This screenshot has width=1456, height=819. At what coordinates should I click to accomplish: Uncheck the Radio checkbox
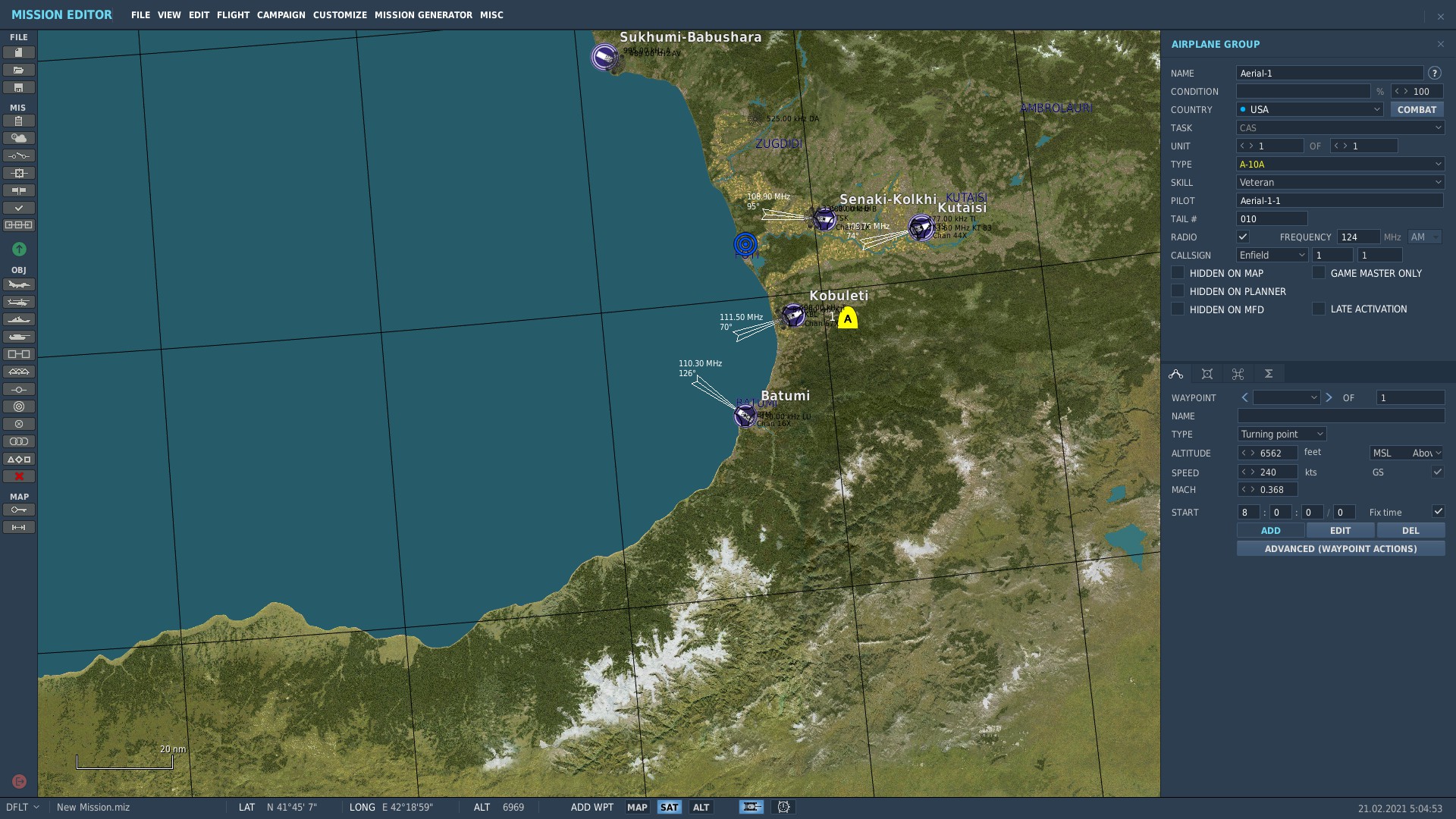pyautogui.click(x=1243, y=237)
